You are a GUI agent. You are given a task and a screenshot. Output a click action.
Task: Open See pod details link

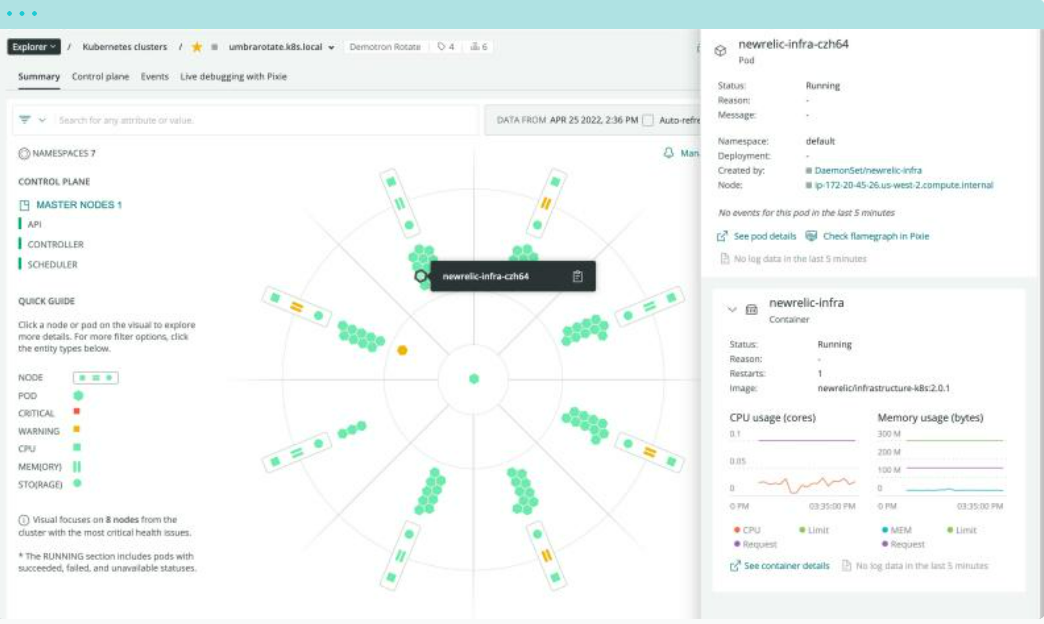[764, 236]
